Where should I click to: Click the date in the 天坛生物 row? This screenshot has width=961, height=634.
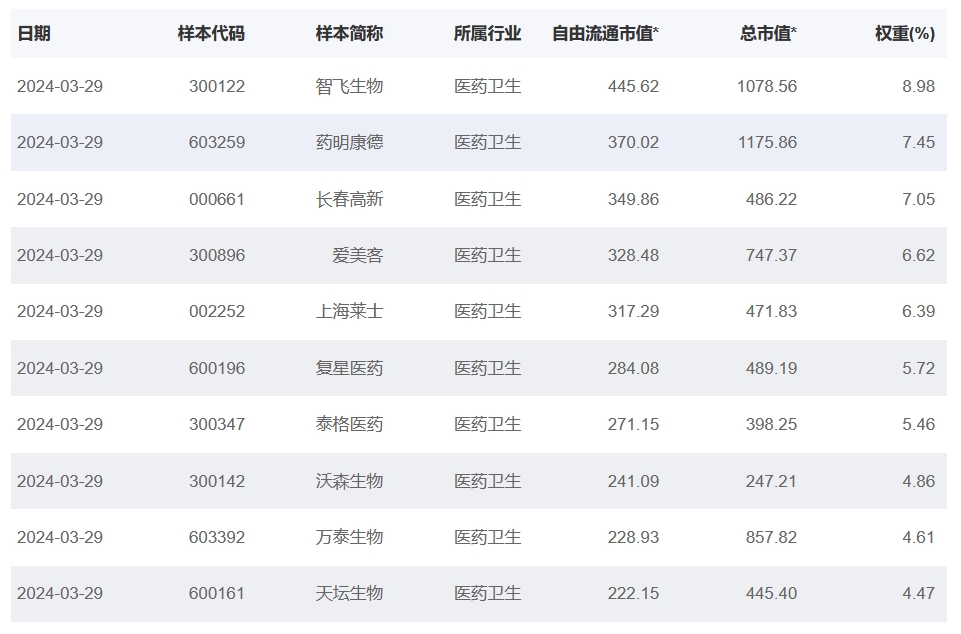[60, 594]
